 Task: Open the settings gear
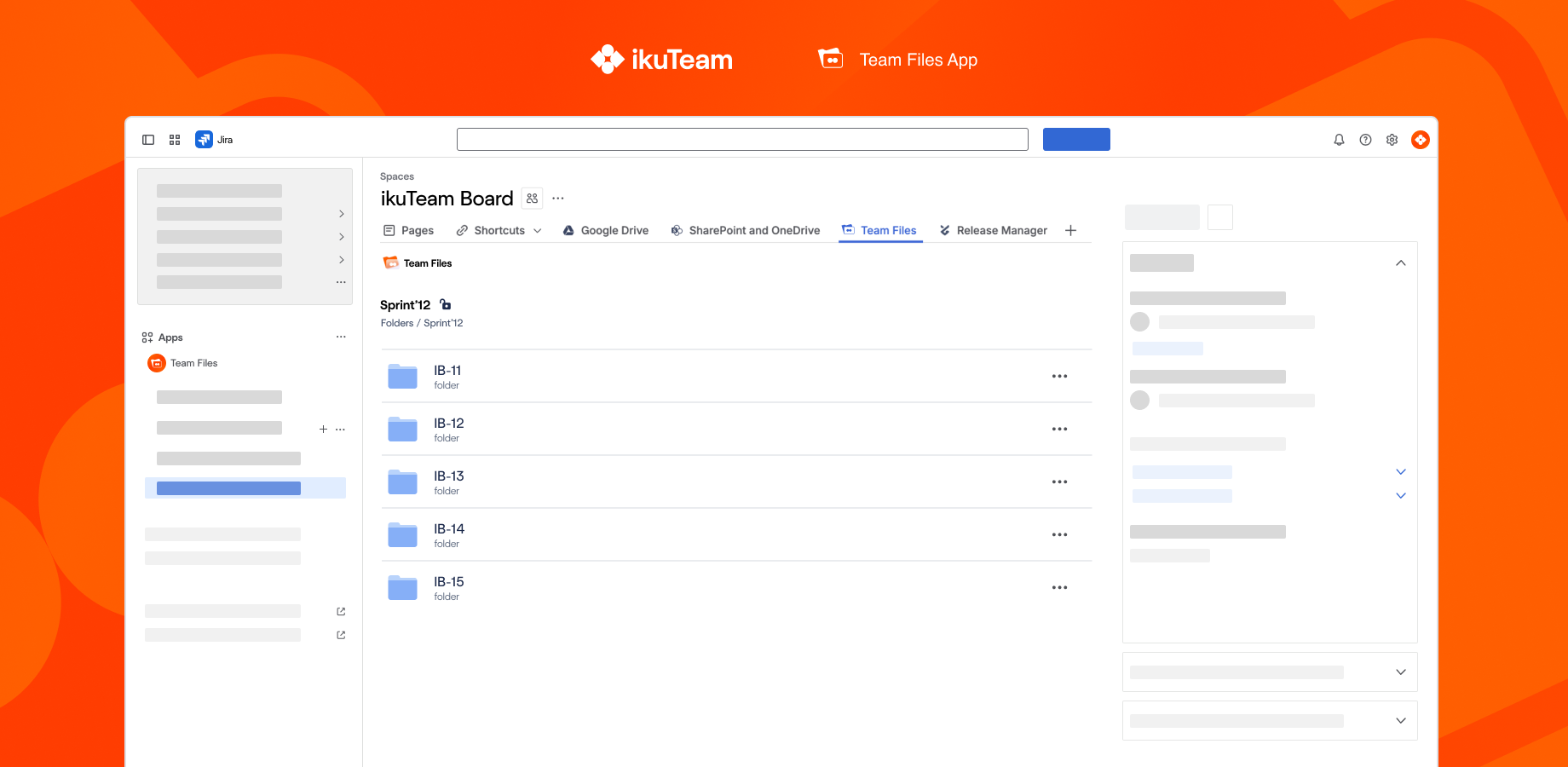click(x=1392, y=139)
